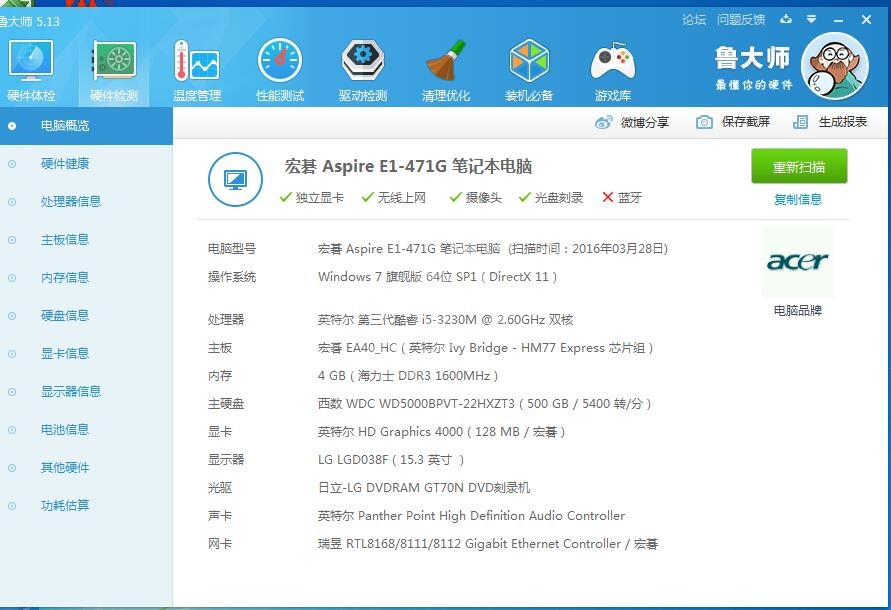This screenshot has width=891, height=610.
Task: Open 问题反馈 feedback link
Action: pos(741,20)
